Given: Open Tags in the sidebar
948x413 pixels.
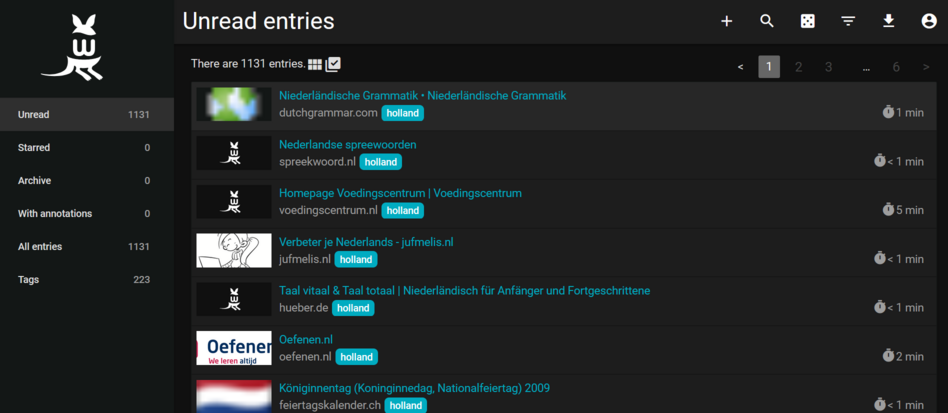Looking at the screenshot, I should pos(87,279).
